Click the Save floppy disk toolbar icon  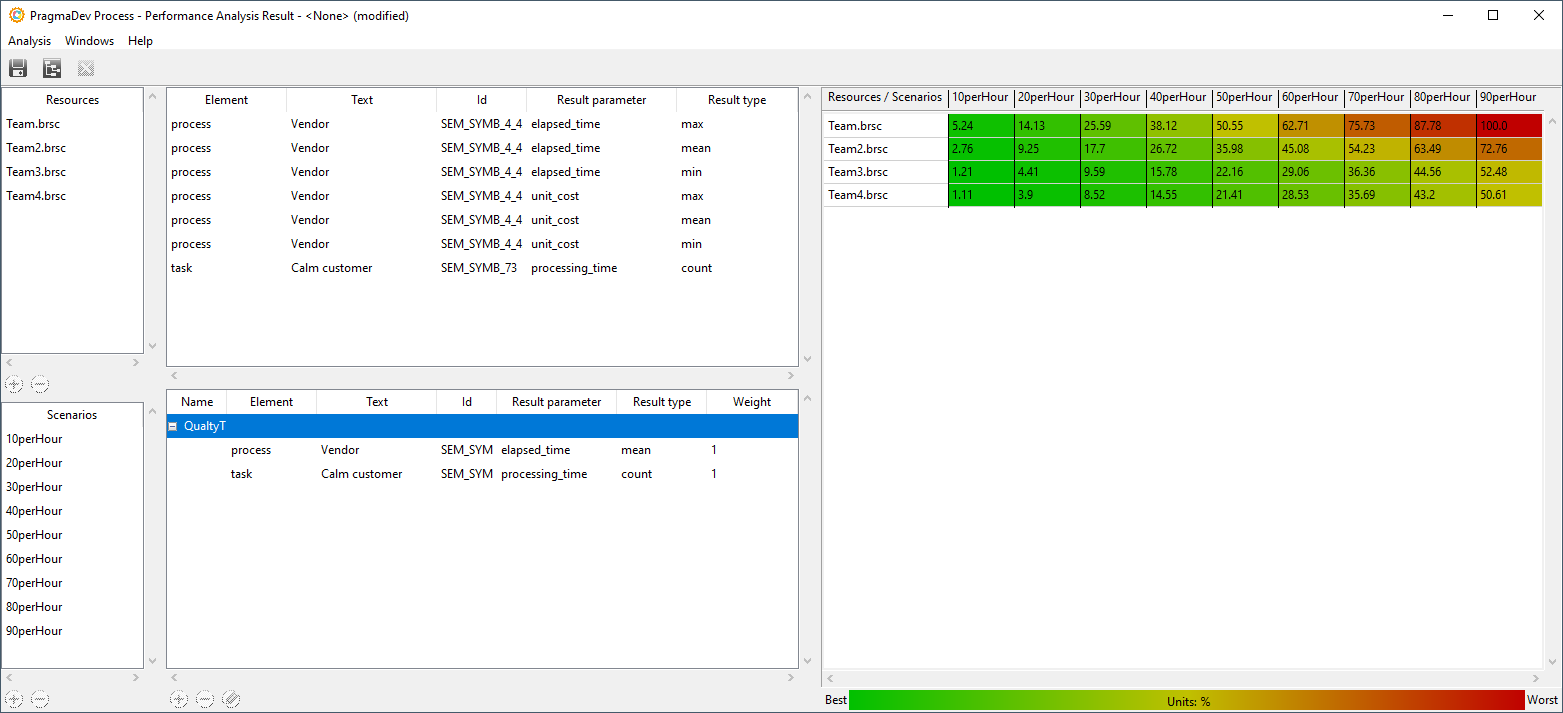point(18,69)
